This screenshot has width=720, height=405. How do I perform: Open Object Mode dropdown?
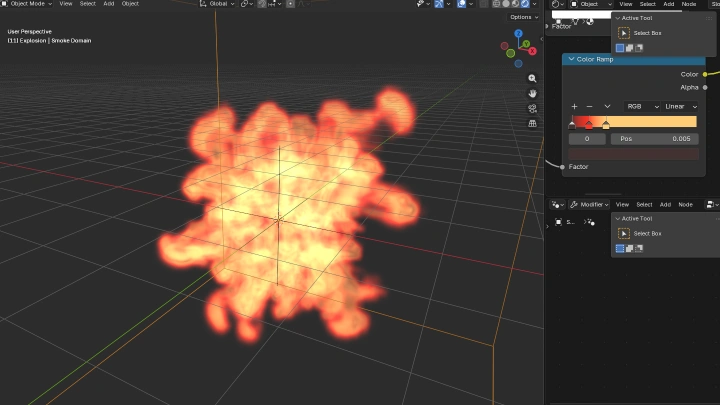[28, 4]
